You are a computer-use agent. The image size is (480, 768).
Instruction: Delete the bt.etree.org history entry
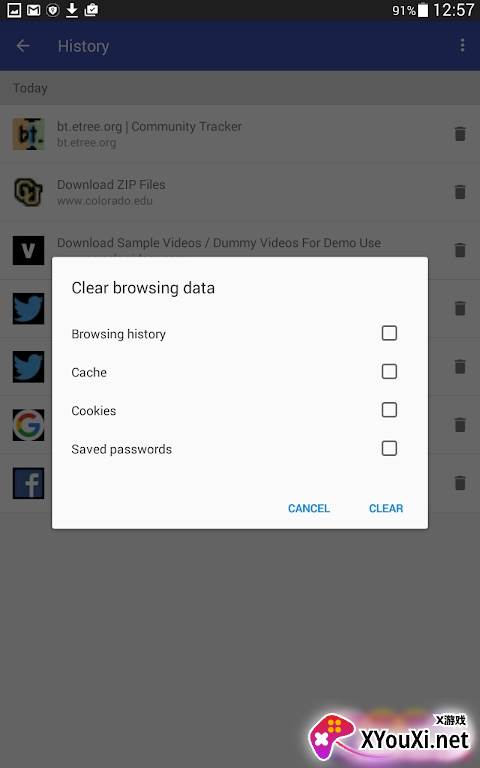point(460,134)
